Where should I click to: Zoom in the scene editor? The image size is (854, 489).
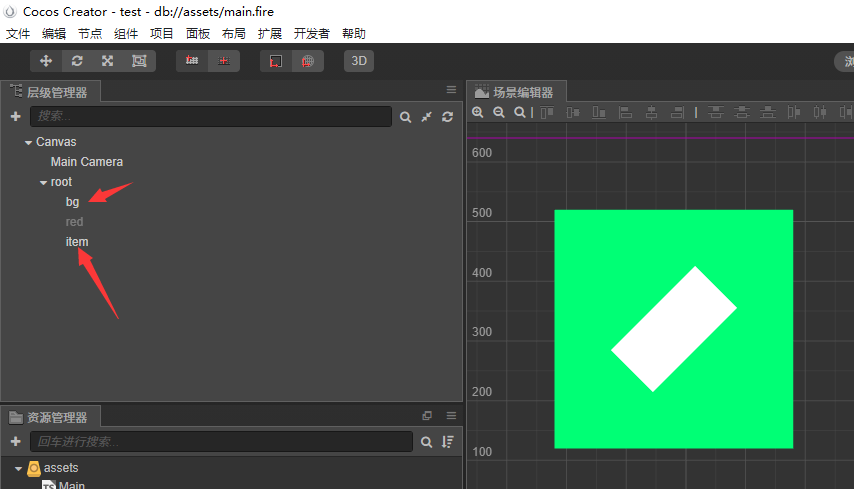pos(478,112)
